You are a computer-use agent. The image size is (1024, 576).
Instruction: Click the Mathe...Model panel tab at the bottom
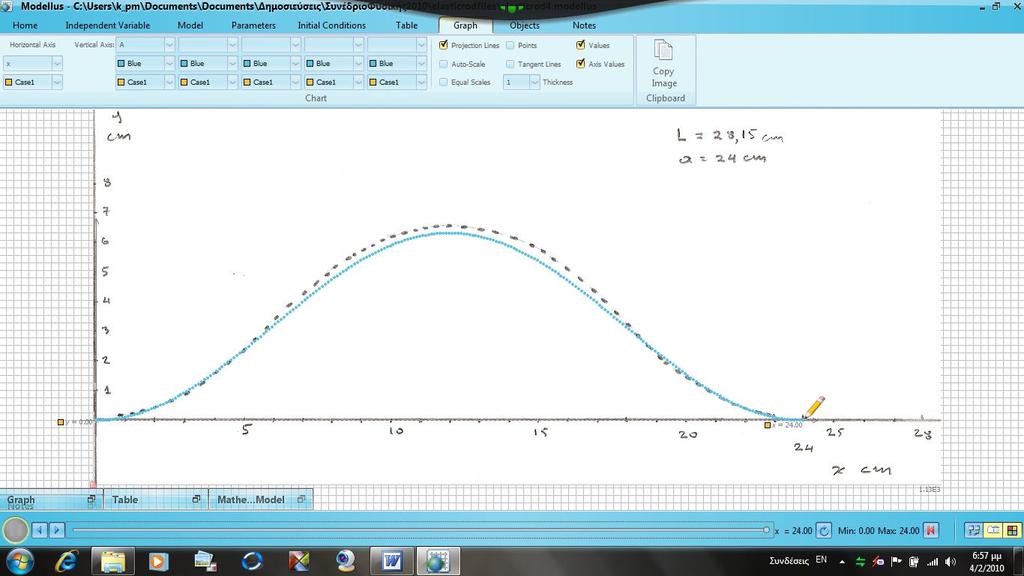tap(261, 500)
